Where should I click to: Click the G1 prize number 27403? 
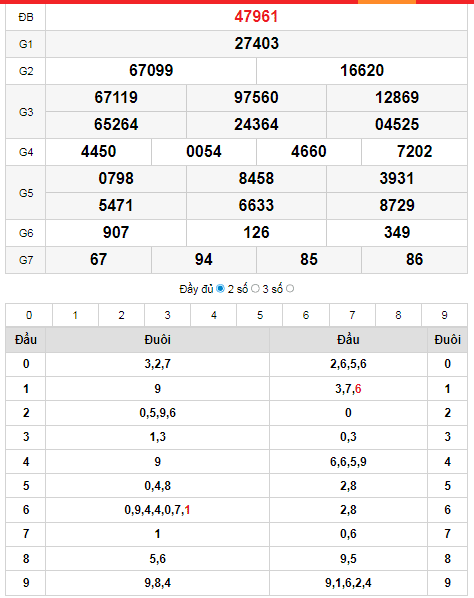tap(256, 43)
